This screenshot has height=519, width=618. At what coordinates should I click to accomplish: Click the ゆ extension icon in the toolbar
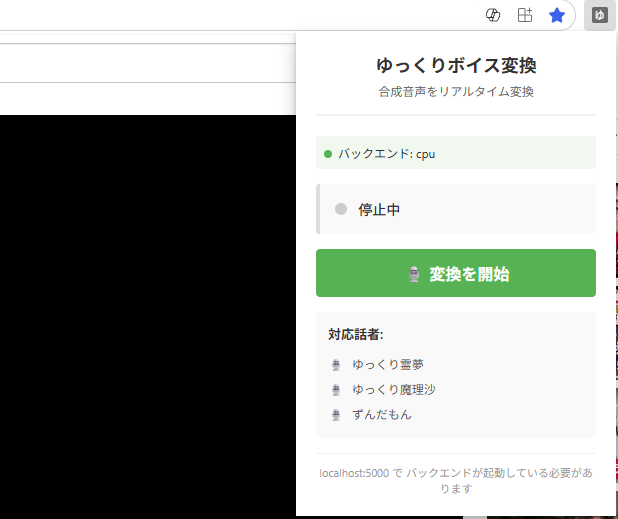click(x=599, y=16)
